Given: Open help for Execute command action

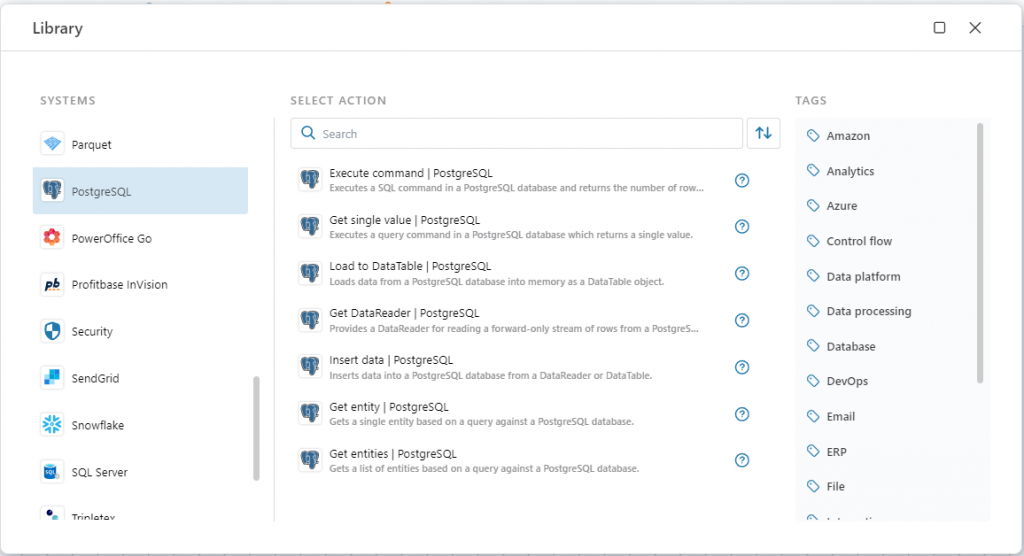Looking at the screenshot, I should click(742, 180).
